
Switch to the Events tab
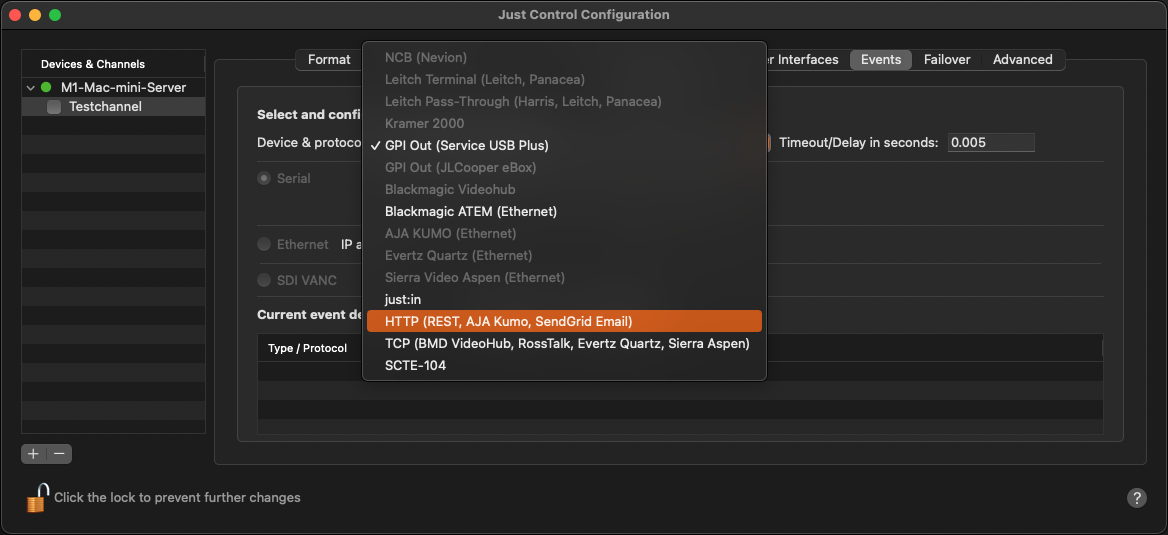pos(880,60)
